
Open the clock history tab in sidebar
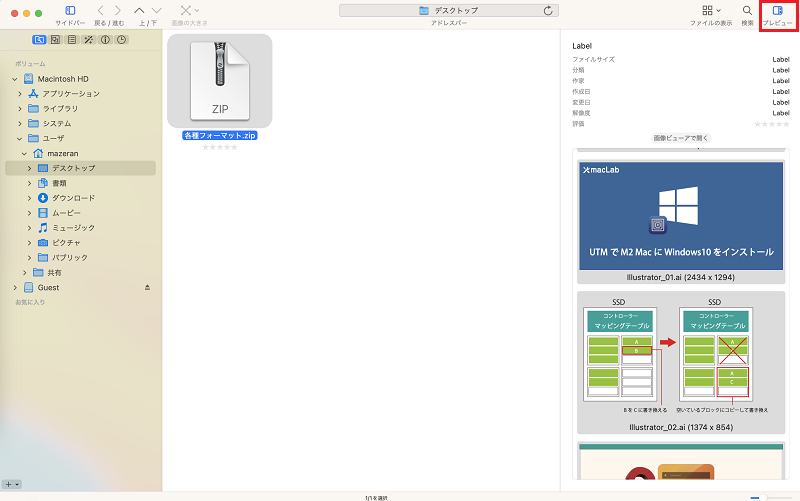(x=121, y=40)
